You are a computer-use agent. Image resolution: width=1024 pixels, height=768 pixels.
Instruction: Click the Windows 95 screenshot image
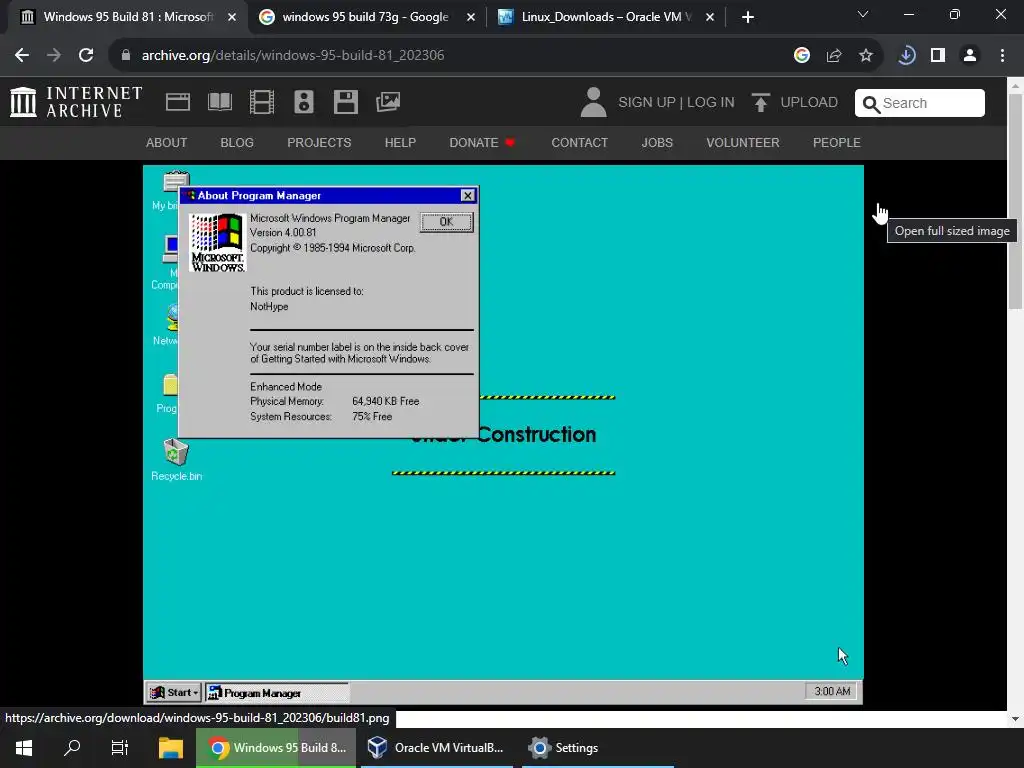(x=504, y=435)
